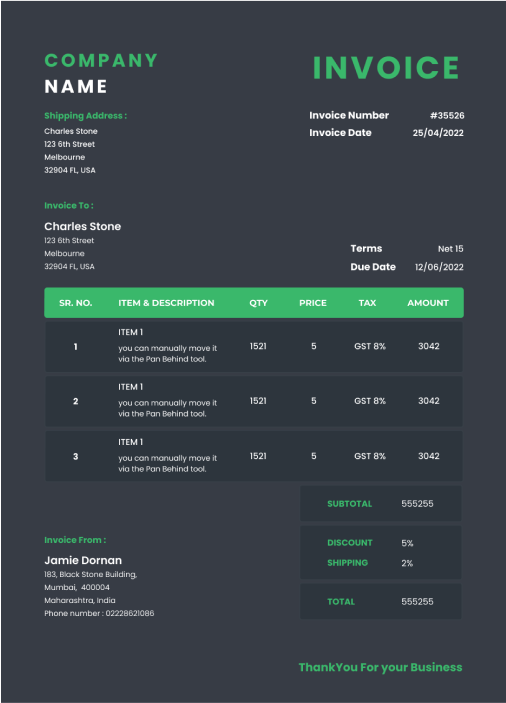Select the Shipping Address label
Viewport: 506px width, 703px height.
86,116
